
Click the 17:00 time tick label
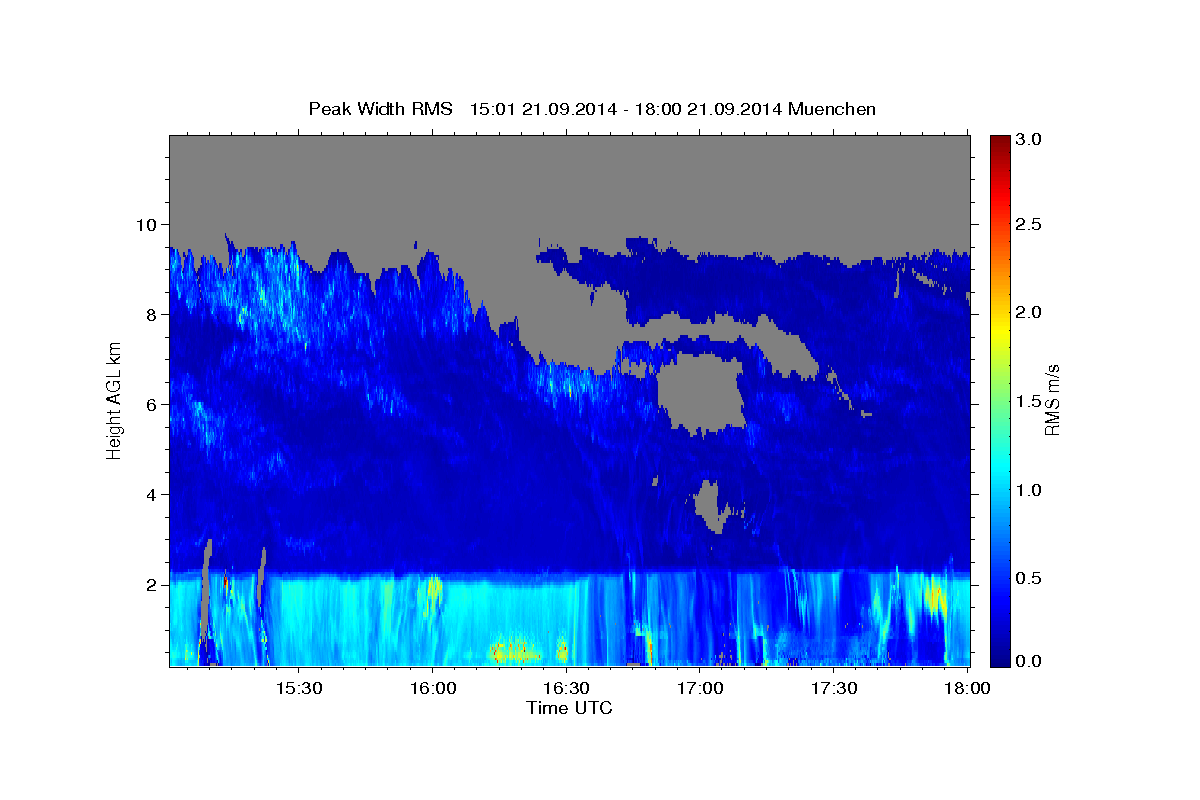(700, 688)
